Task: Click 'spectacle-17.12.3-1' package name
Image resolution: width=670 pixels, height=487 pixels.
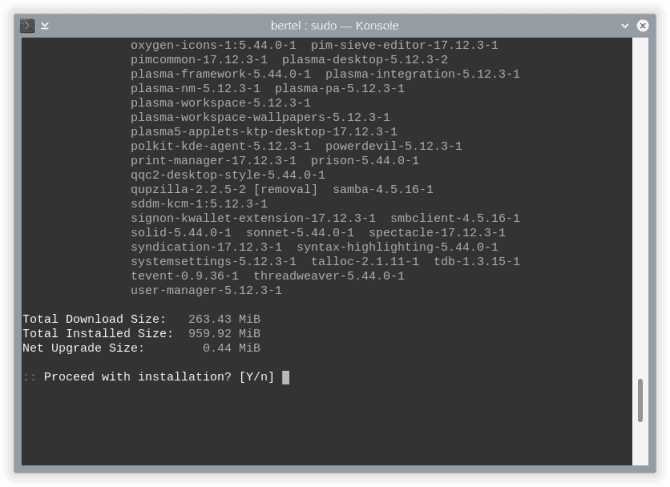Action: [437, 233]
